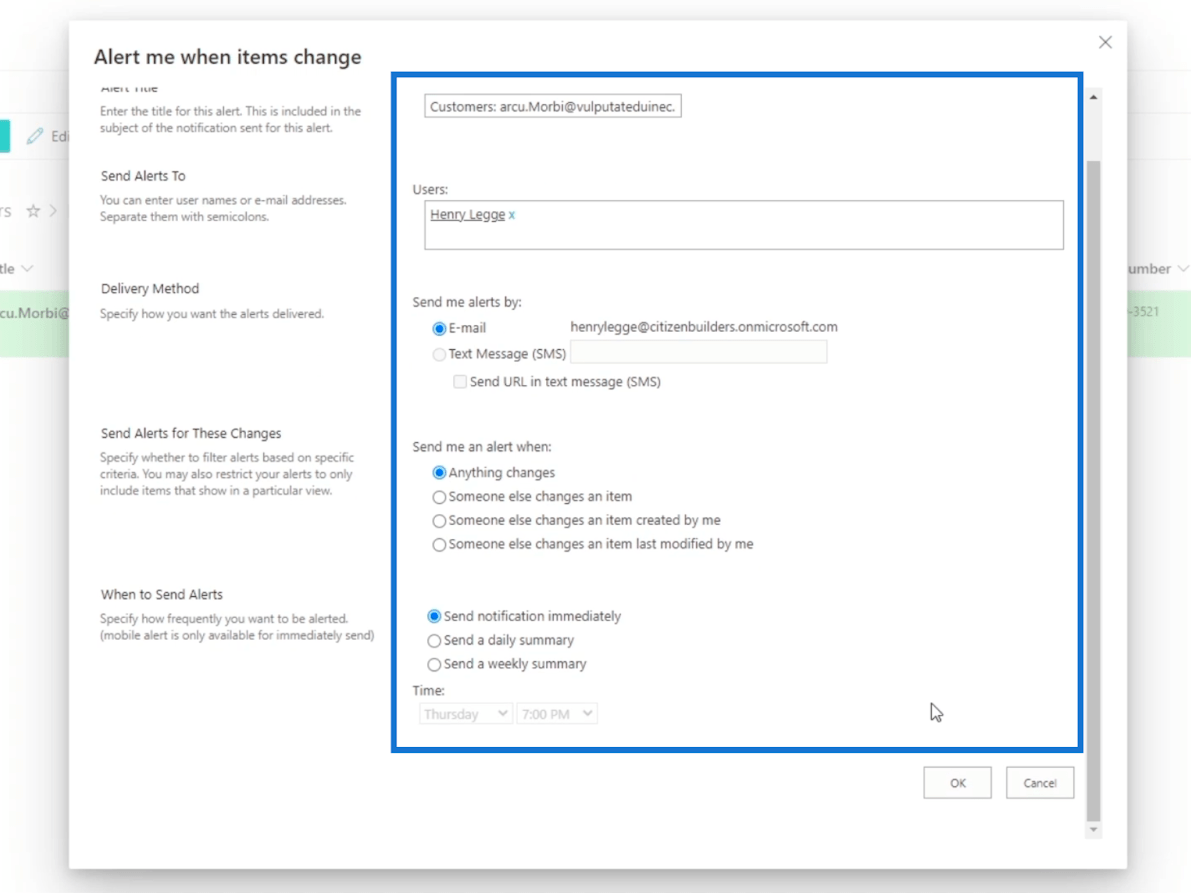Click the dialog vertical scrollbar thumb

[x=1093, y=491]
